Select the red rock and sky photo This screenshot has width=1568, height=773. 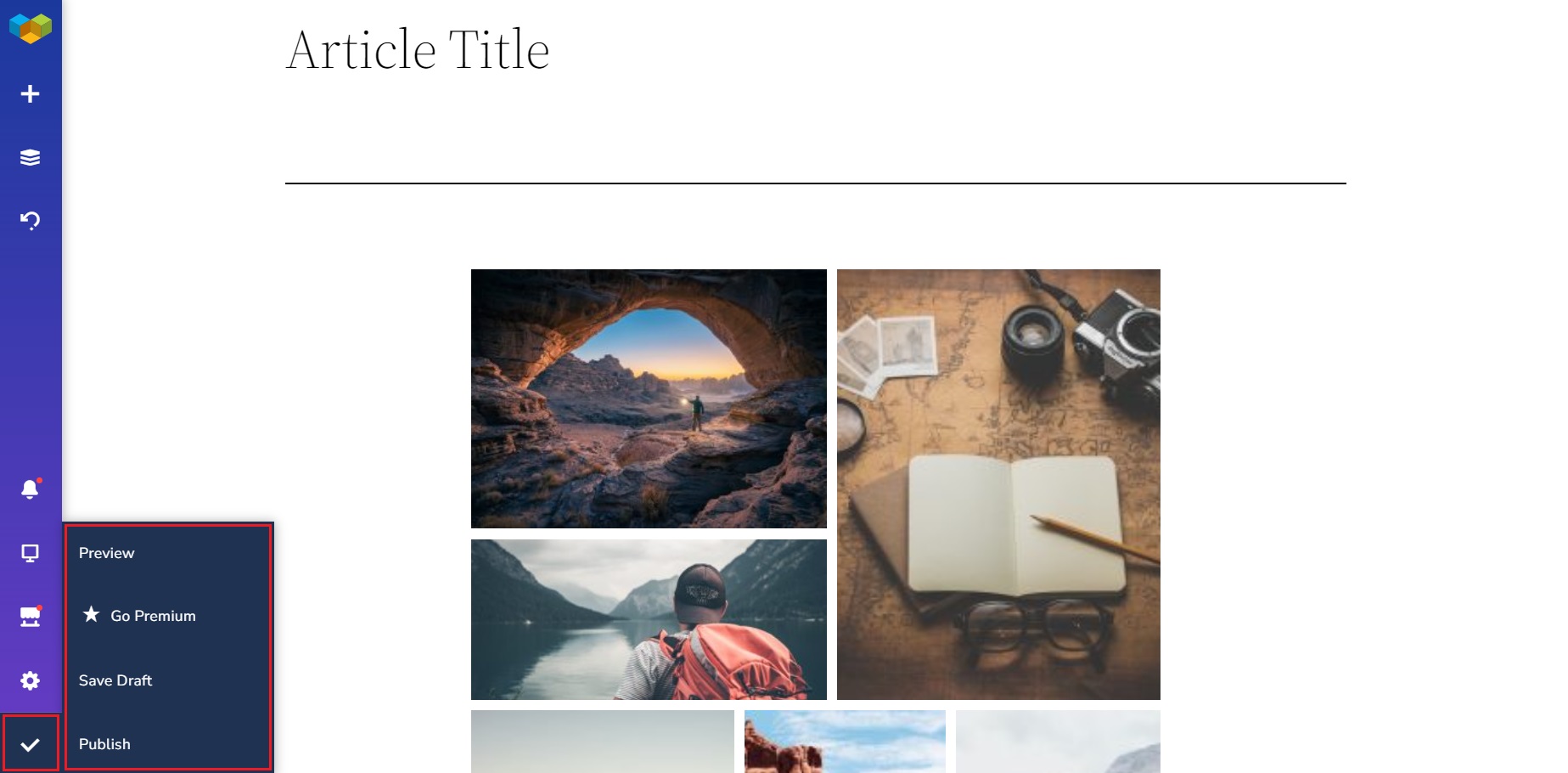click(845, 742)
